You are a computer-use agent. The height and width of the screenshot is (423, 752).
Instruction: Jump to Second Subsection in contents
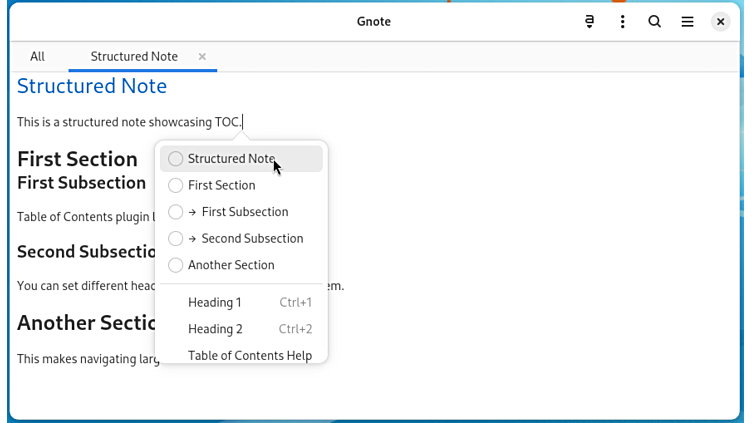251,239
